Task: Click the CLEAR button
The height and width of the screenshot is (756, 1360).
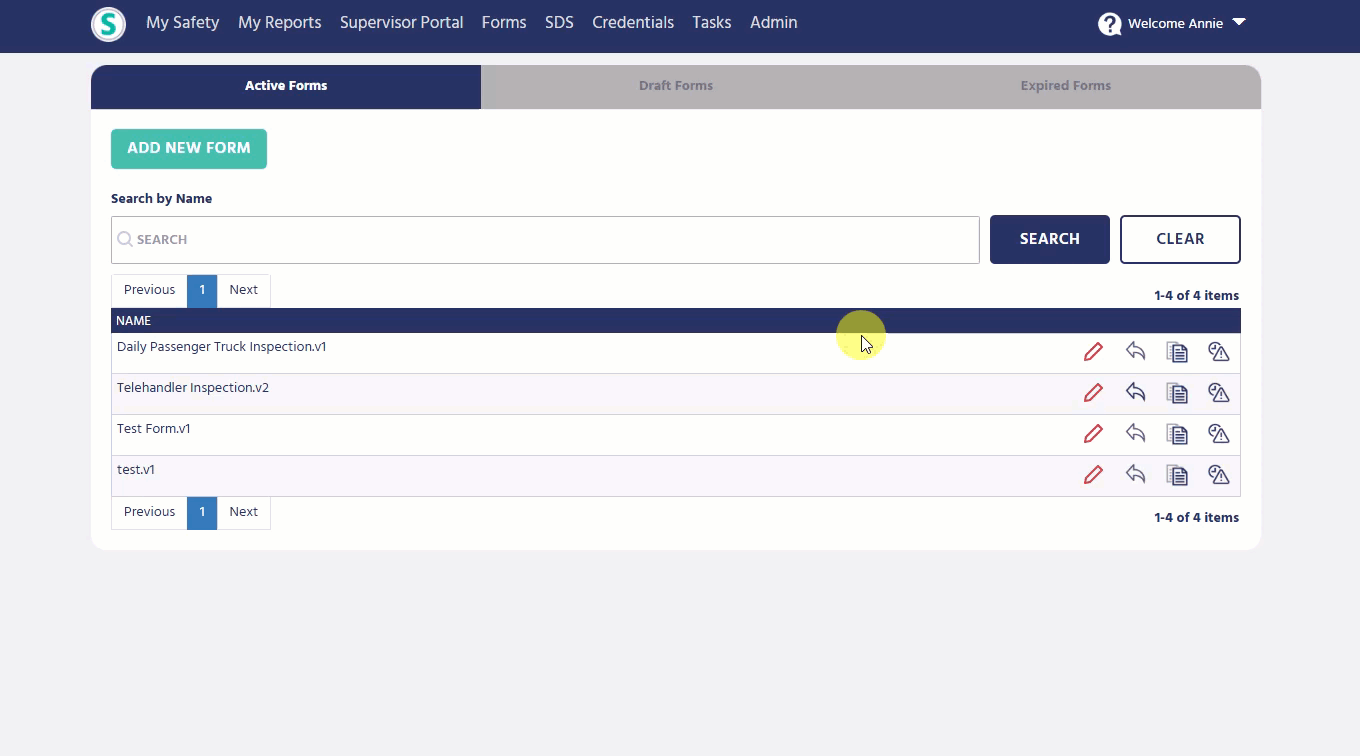Action: click(x=1180, y=240)
